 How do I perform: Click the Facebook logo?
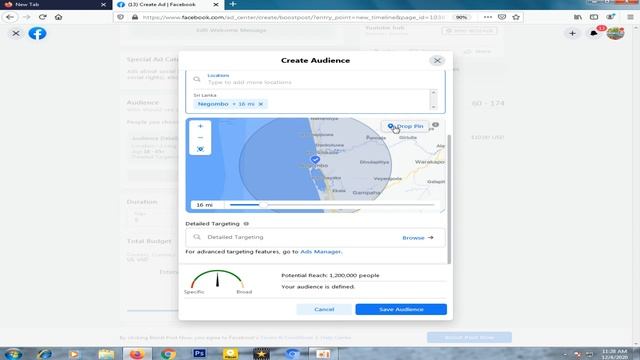pyautogui.click(x=37, y=33)
